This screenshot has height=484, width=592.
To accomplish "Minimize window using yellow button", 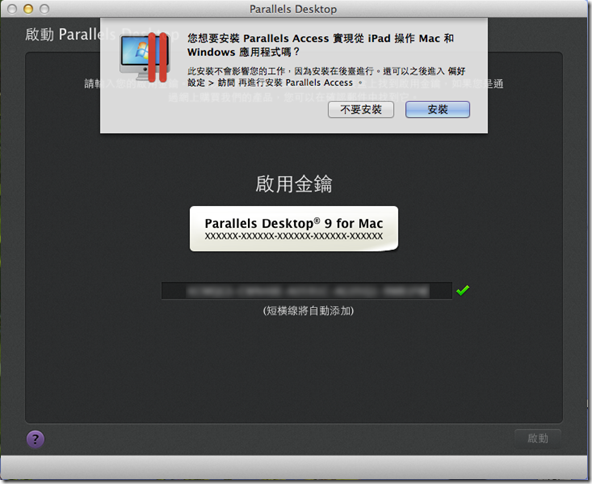I will point(28,9).
